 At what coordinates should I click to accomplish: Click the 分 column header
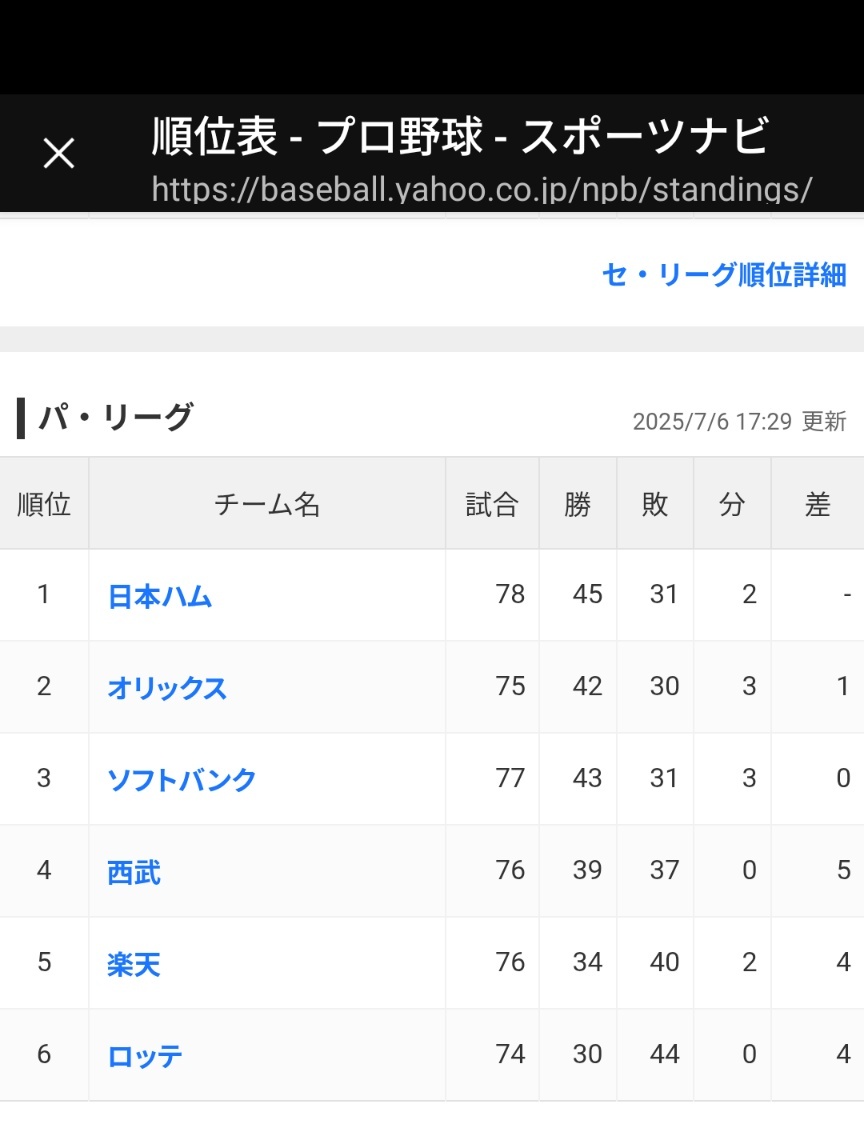tap(732, 505)
